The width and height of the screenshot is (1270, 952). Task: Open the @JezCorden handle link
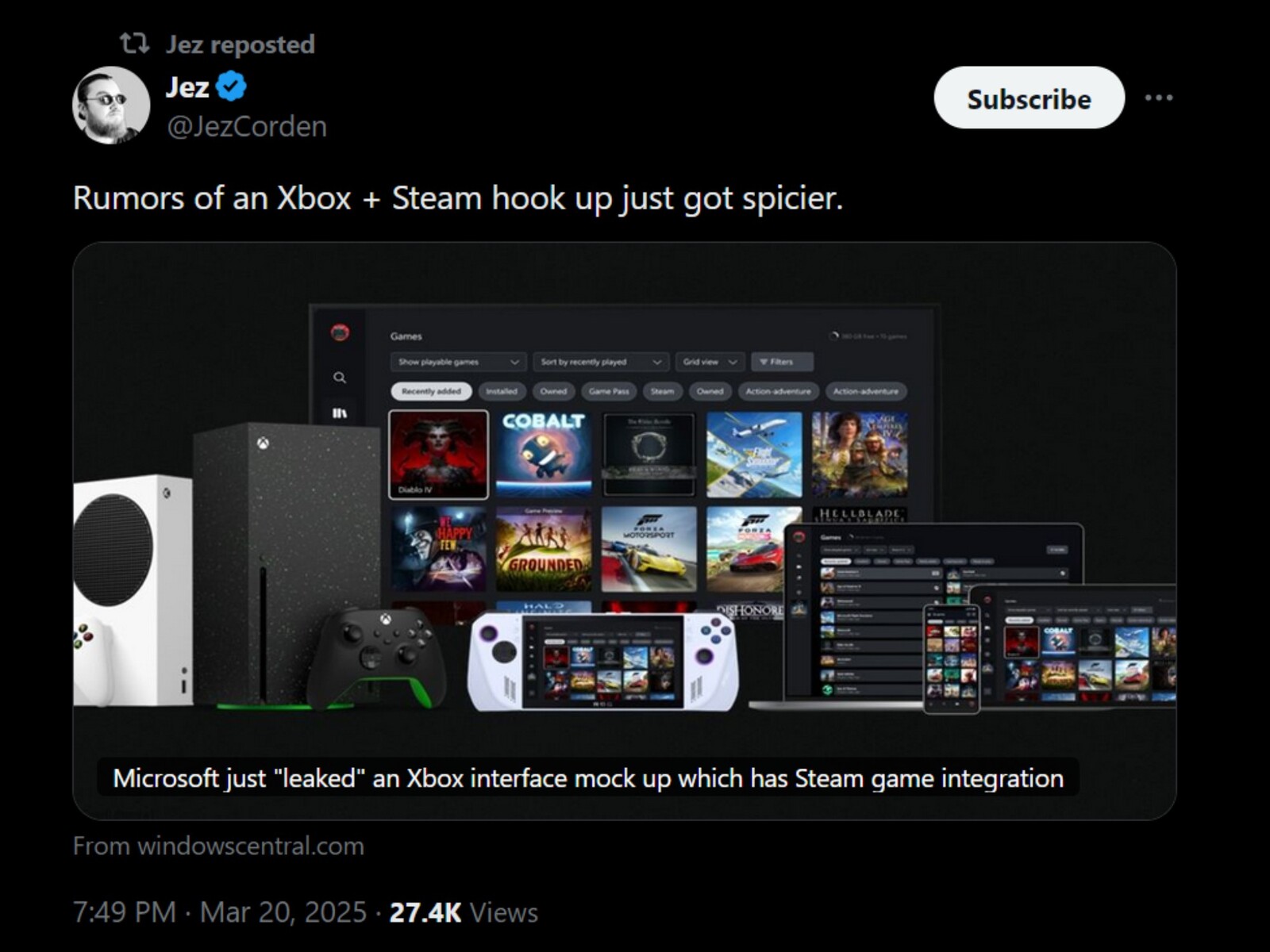(247, 126)
